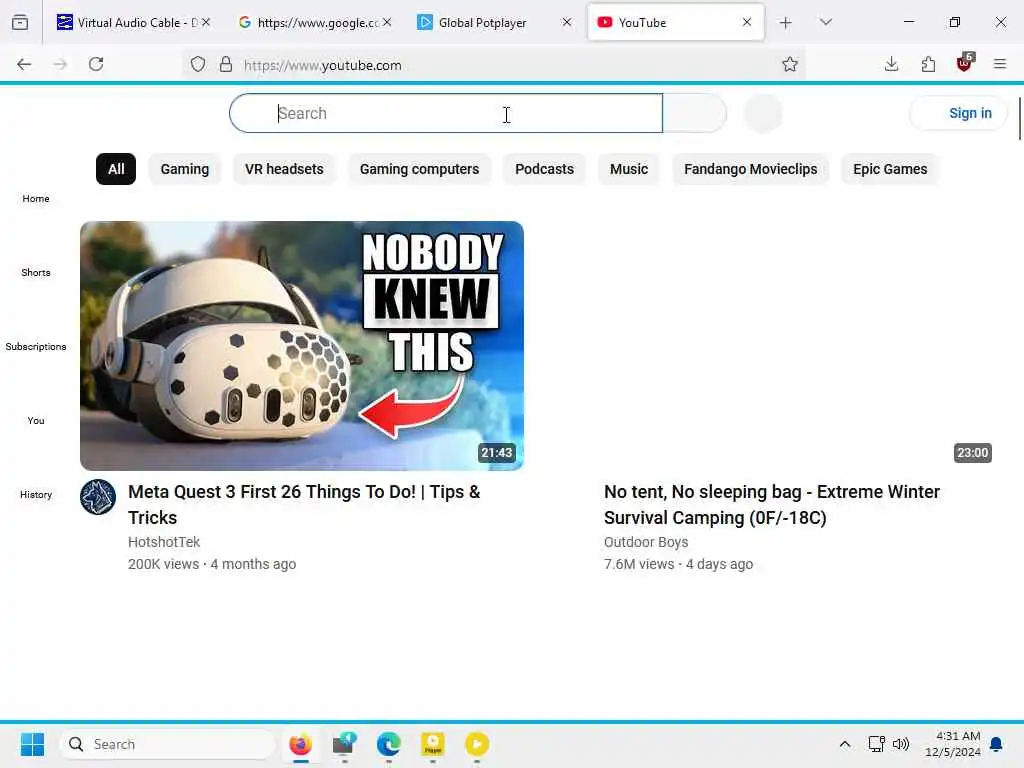Click the Sign in button

click(x=959, y=113)
